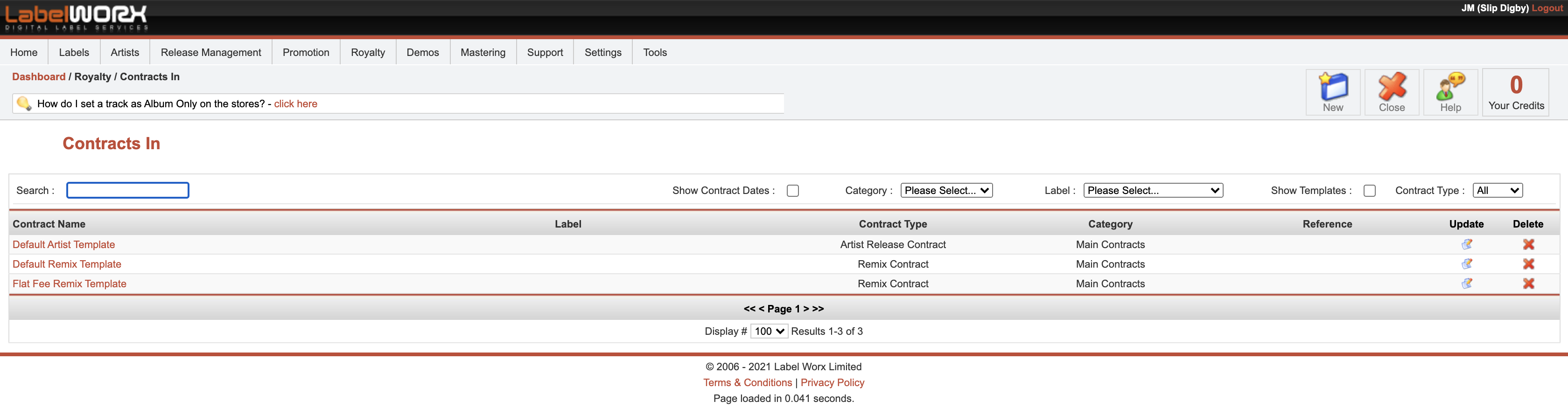The height and width of the screenshot is (415, 1568).
Task: Open the Terms & Conditions link
Action: point(748,382)
